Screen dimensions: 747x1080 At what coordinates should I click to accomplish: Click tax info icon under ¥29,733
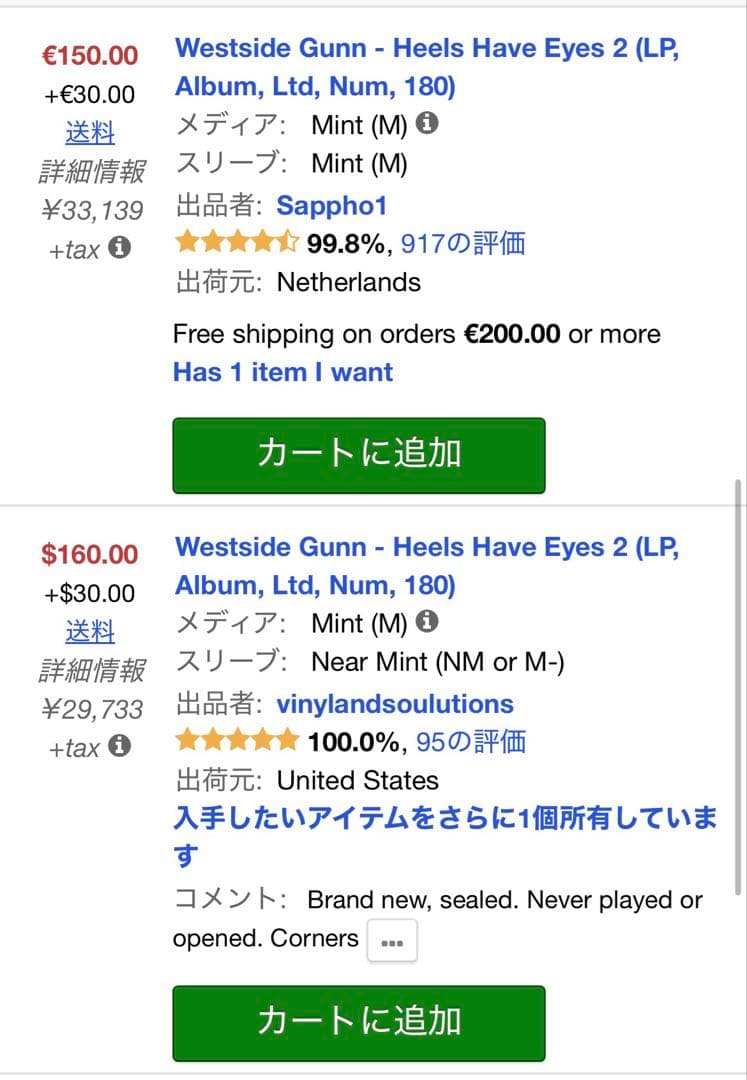tap(119, 746)
